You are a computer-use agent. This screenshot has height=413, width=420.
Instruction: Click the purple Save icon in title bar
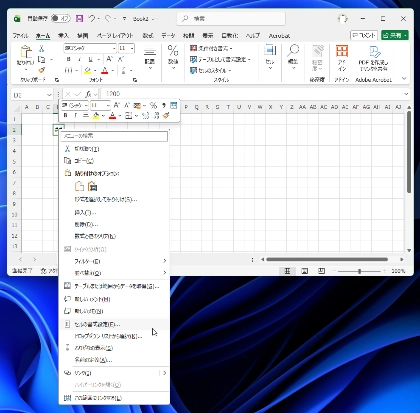pos(79,19)
